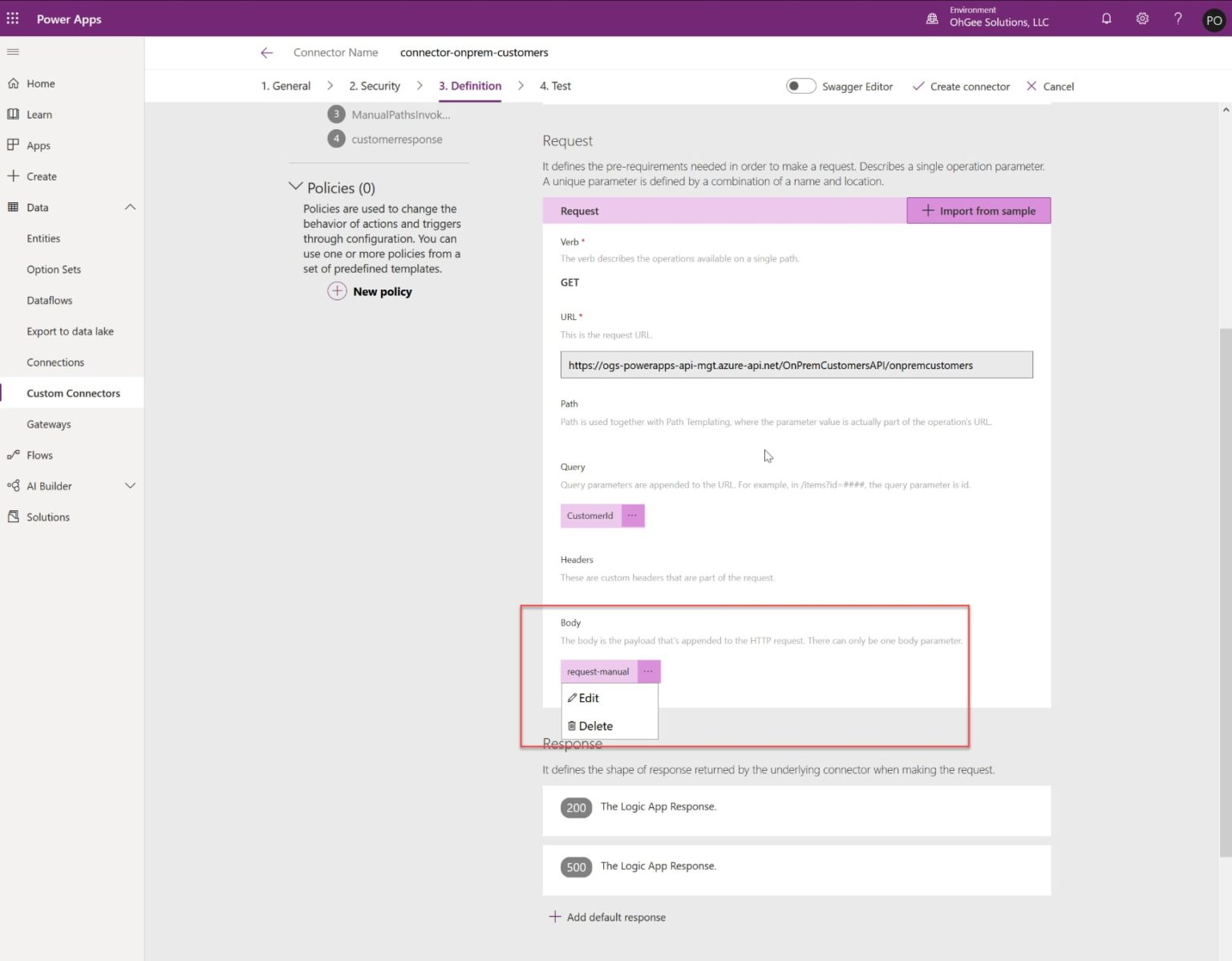Toggle the Swagger Editor switch
The width and height of the screenshot is (1232, 961).
[800, 85]
